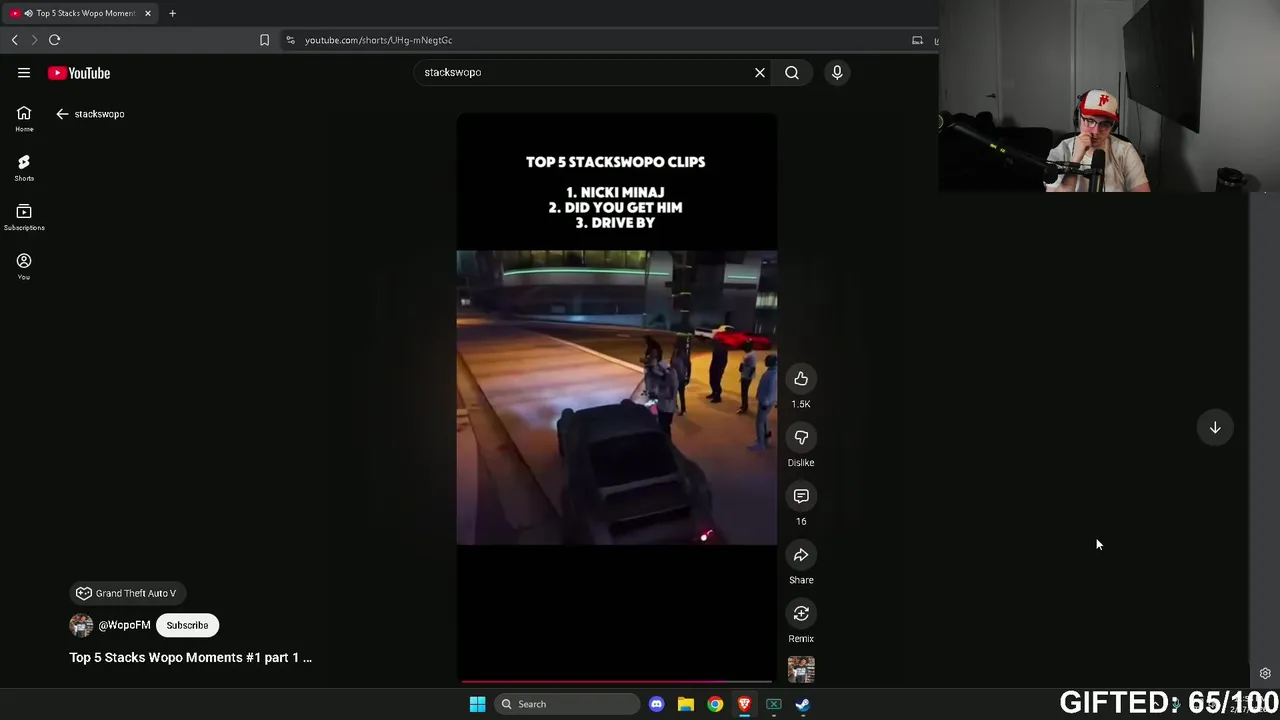Image resolution: width=1280 pixels, height=720 pixels.
Task: Like the Short with the thumbs-up
Action: (801, 379)
